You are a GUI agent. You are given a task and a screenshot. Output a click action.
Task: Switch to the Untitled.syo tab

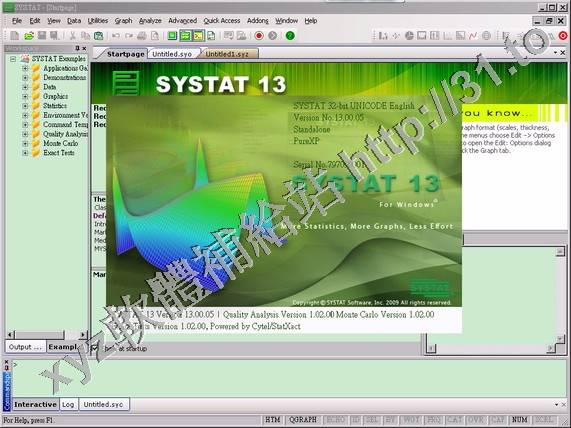pos(172,54)
